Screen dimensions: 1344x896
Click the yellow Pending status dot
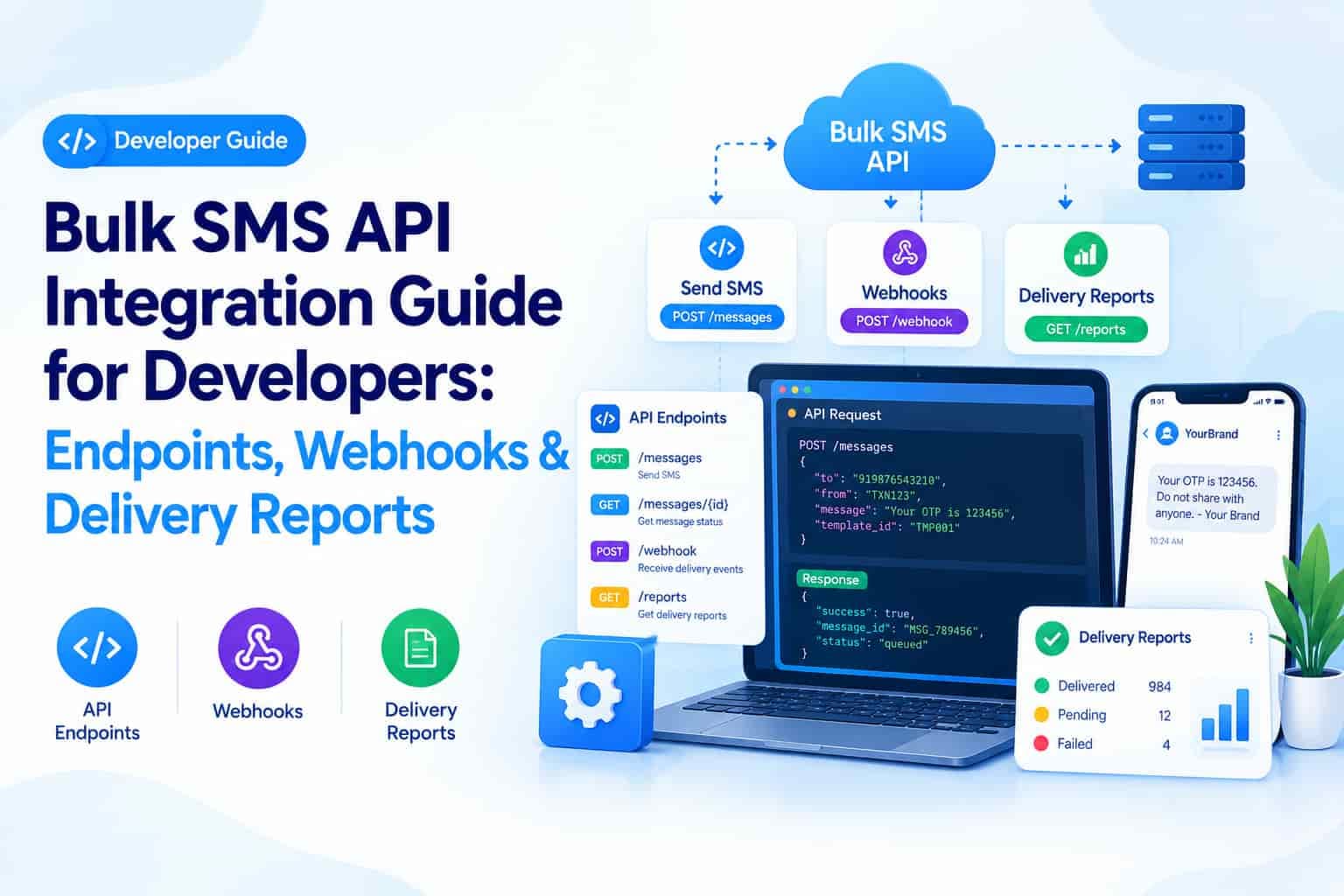click(x=1041, y=715)
